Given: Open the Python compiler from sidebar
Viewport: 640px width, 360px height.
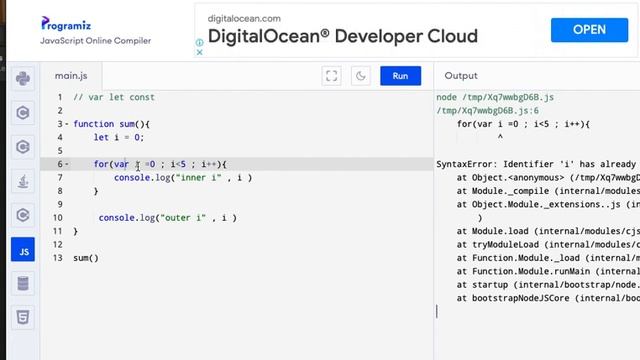Looking at the screenshot, I should [23, 79].
